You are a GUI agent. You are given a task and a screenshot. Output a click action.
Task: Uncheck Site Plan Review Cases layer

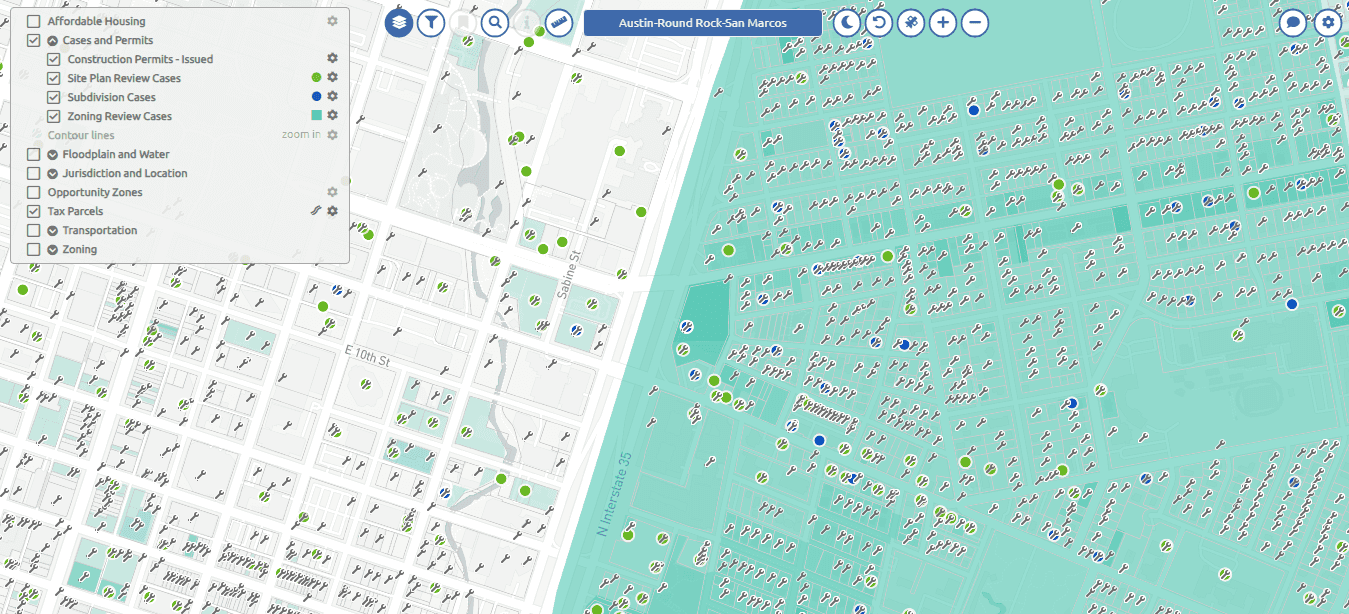[54, 78]
